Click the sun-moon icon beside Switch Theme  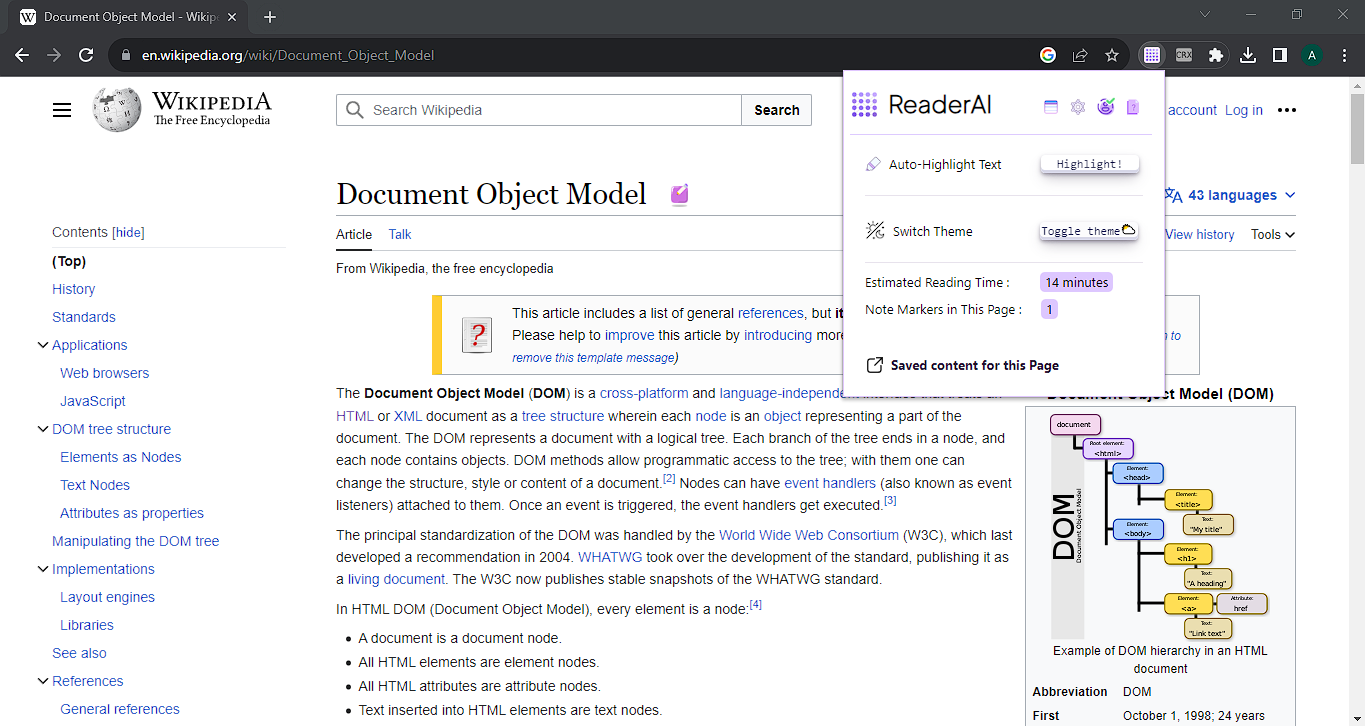(875, 231)
